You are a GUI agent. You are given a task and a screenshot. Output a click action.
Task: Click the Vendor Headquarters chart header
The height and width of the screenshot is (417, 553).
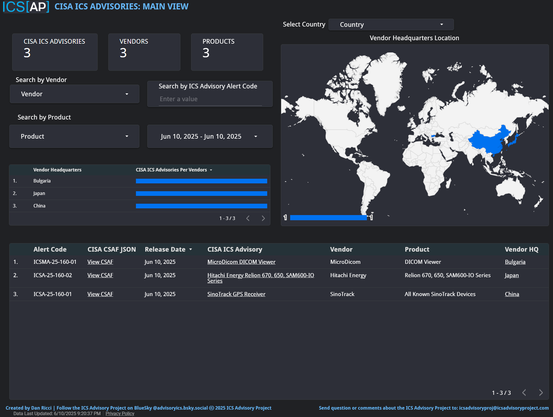click(x=57, y=170)
